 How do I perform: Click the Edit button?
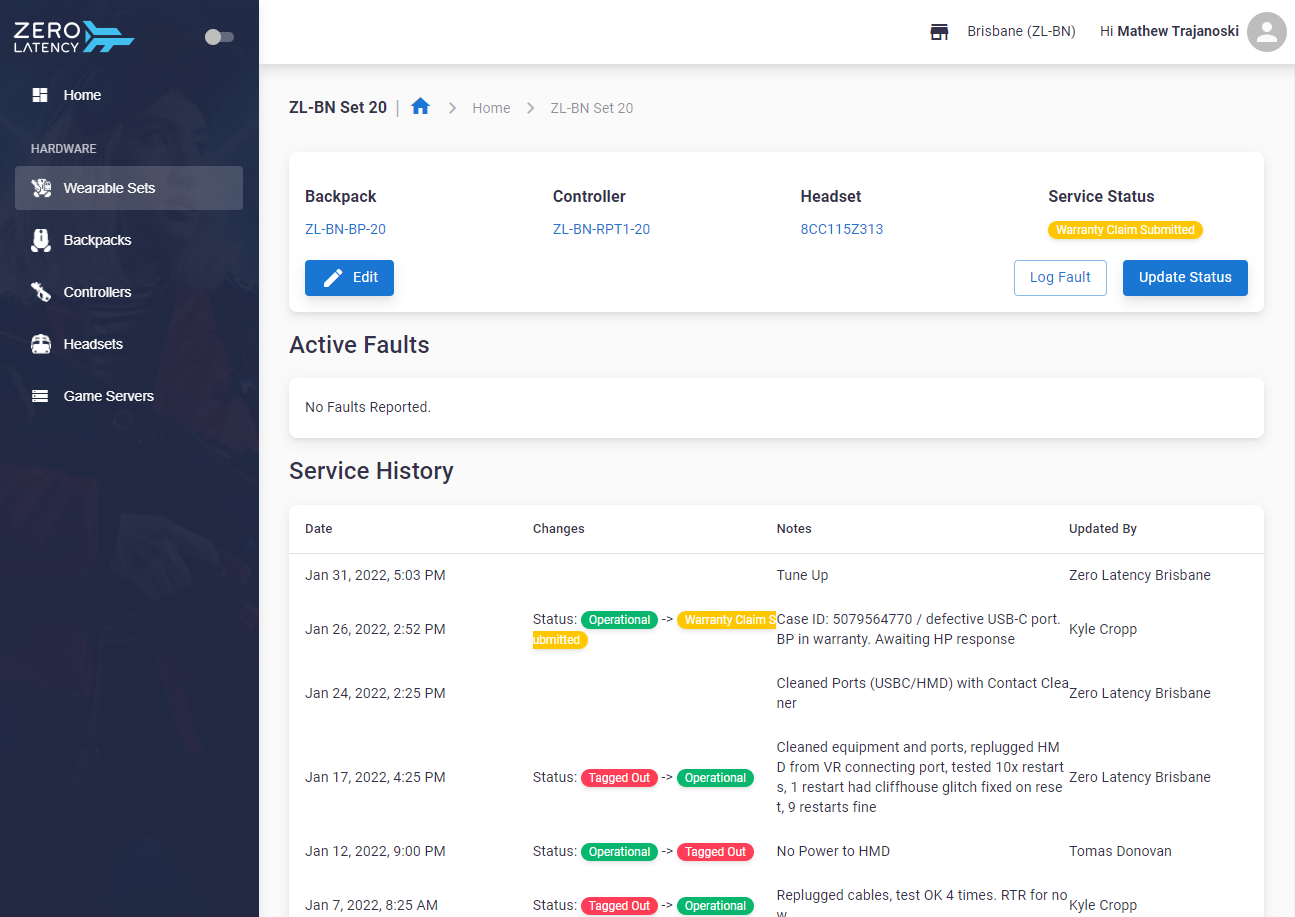point(349,278)
